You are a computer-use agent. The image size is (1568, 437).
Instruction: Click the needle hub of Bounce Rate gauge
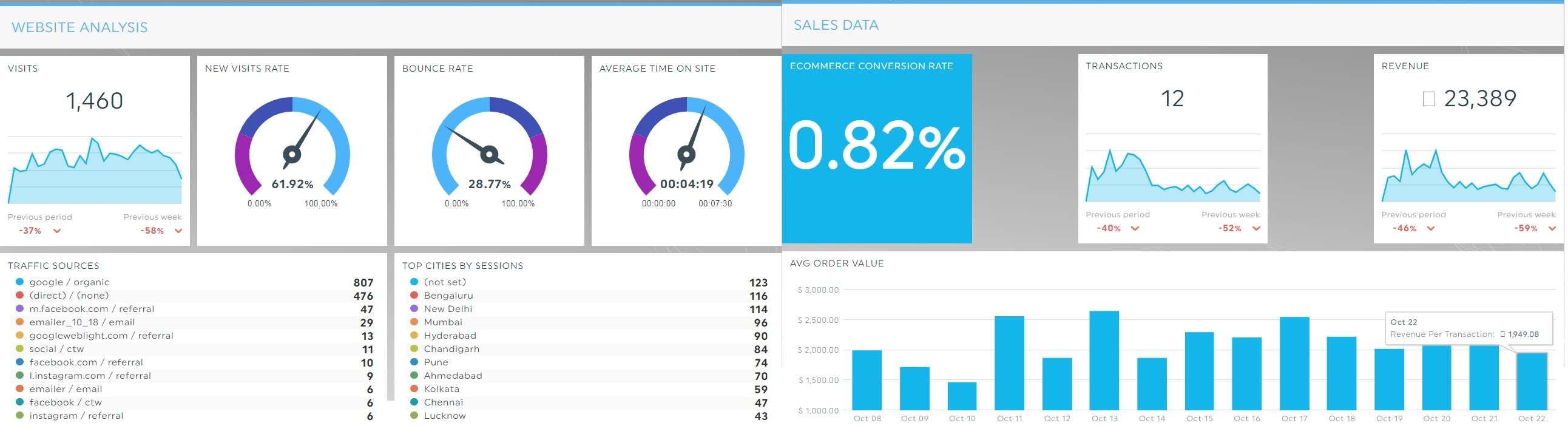point(489,155)
